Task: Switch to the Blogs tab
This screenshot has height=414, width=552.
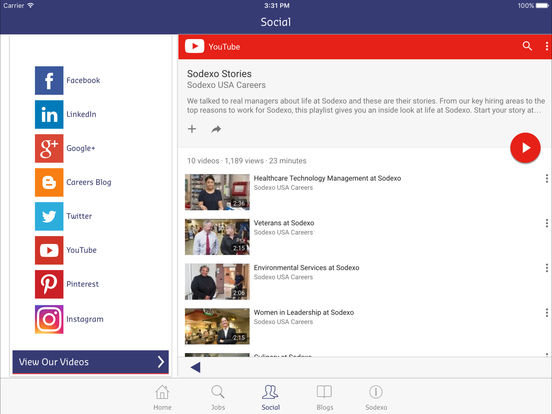Action: (325, 398)
